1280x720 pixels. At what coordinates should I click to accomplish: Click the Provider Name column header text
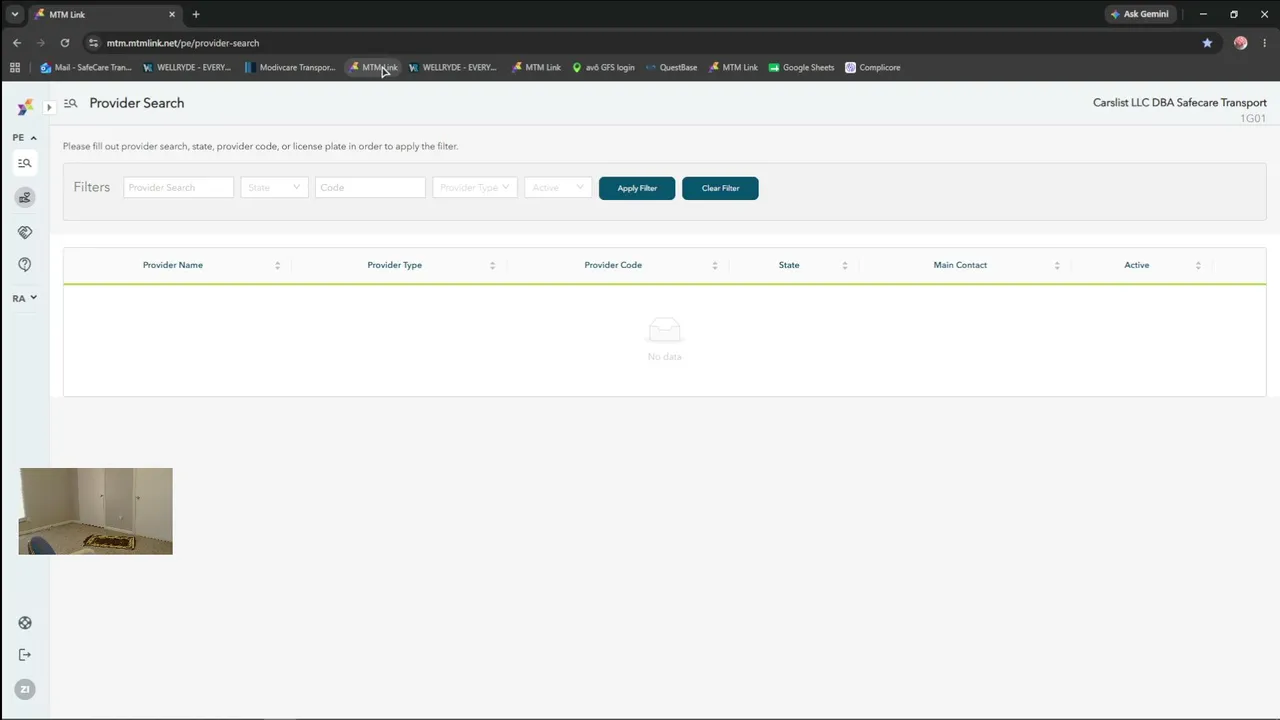173,265
